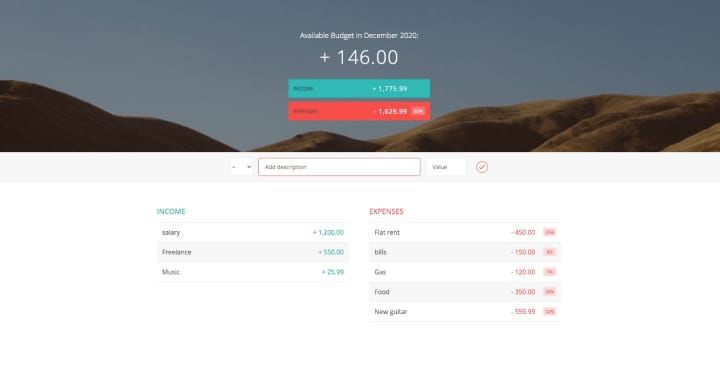Click the Food percentage badge
720x382 pixels.
[x=550, y=292]
